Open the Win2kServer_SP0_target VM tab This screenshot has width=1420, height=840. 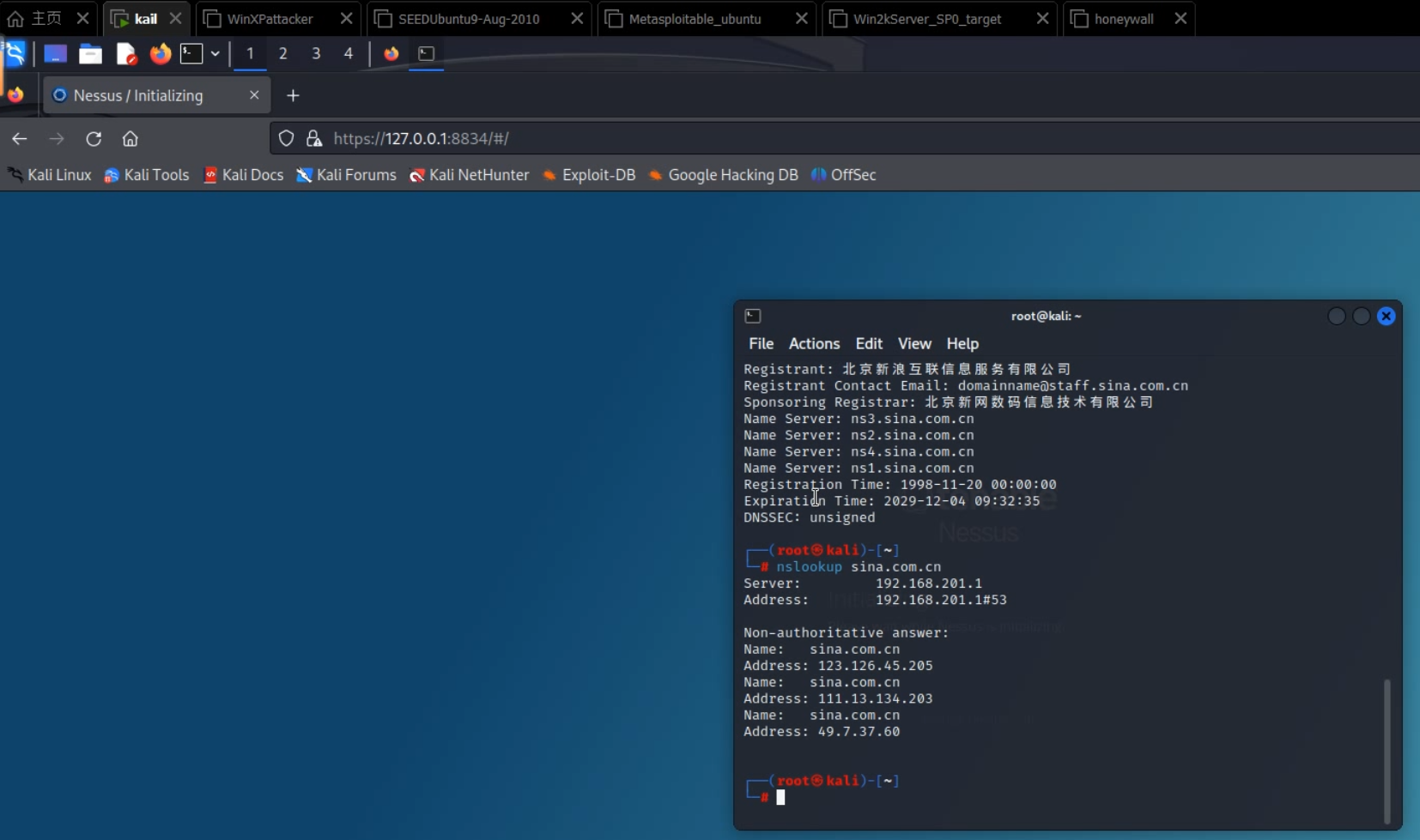927,18
